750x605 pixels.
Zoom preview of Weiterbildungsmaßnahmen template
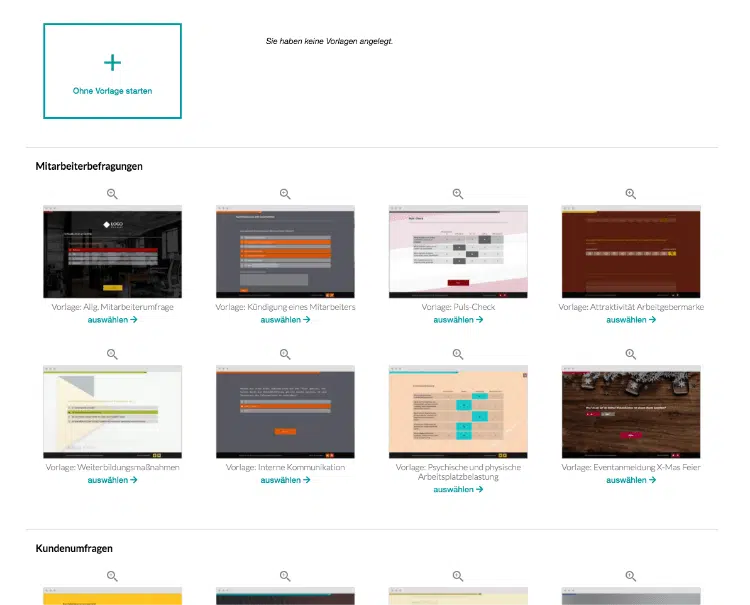tap(112, 354)
